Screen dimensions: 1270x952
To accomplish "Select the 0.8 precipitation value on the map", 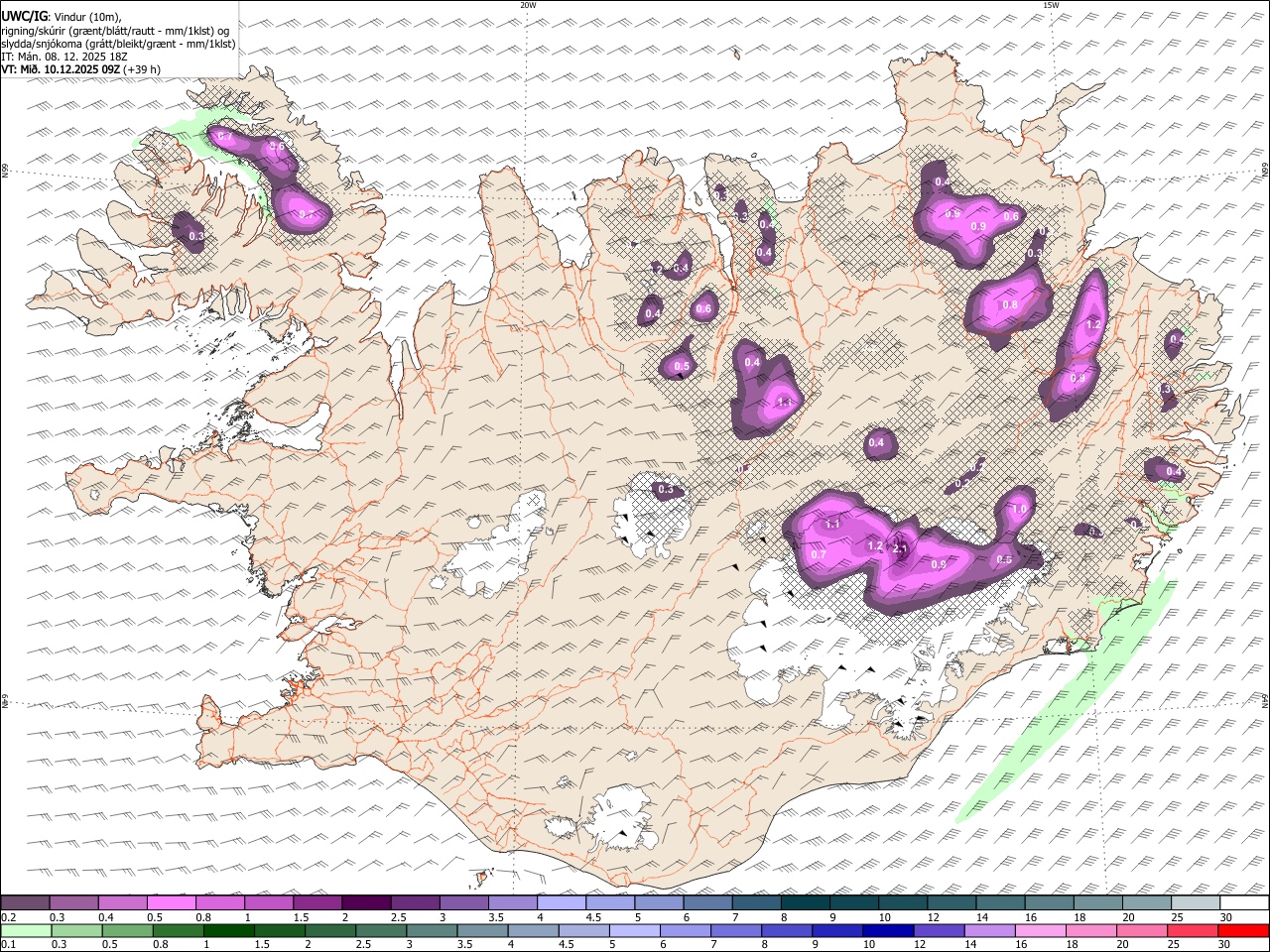I will pos(1010,304).
